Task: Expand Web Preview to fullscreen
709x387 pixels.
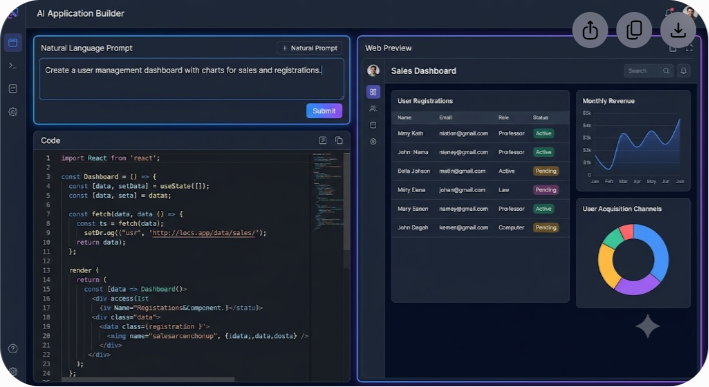Action: pyautogui.click(x=689, y=48)
